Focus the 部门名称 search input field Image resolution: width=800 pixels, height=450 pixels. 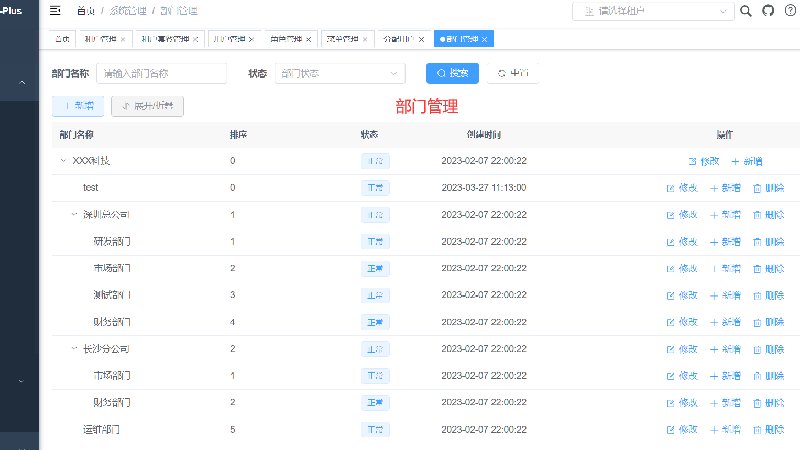(x=161, y=73)
